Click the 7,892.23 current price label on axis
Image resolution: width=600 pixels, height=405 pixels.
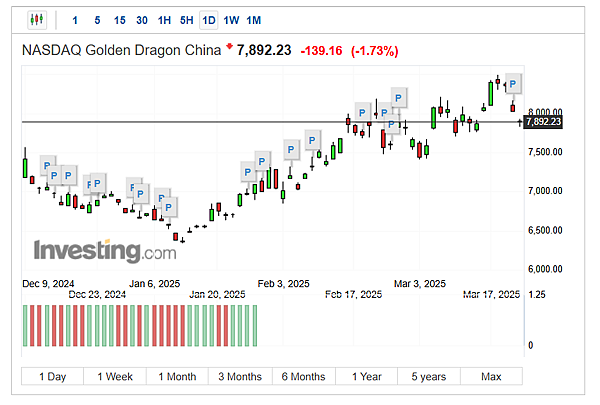pos(543,122)
